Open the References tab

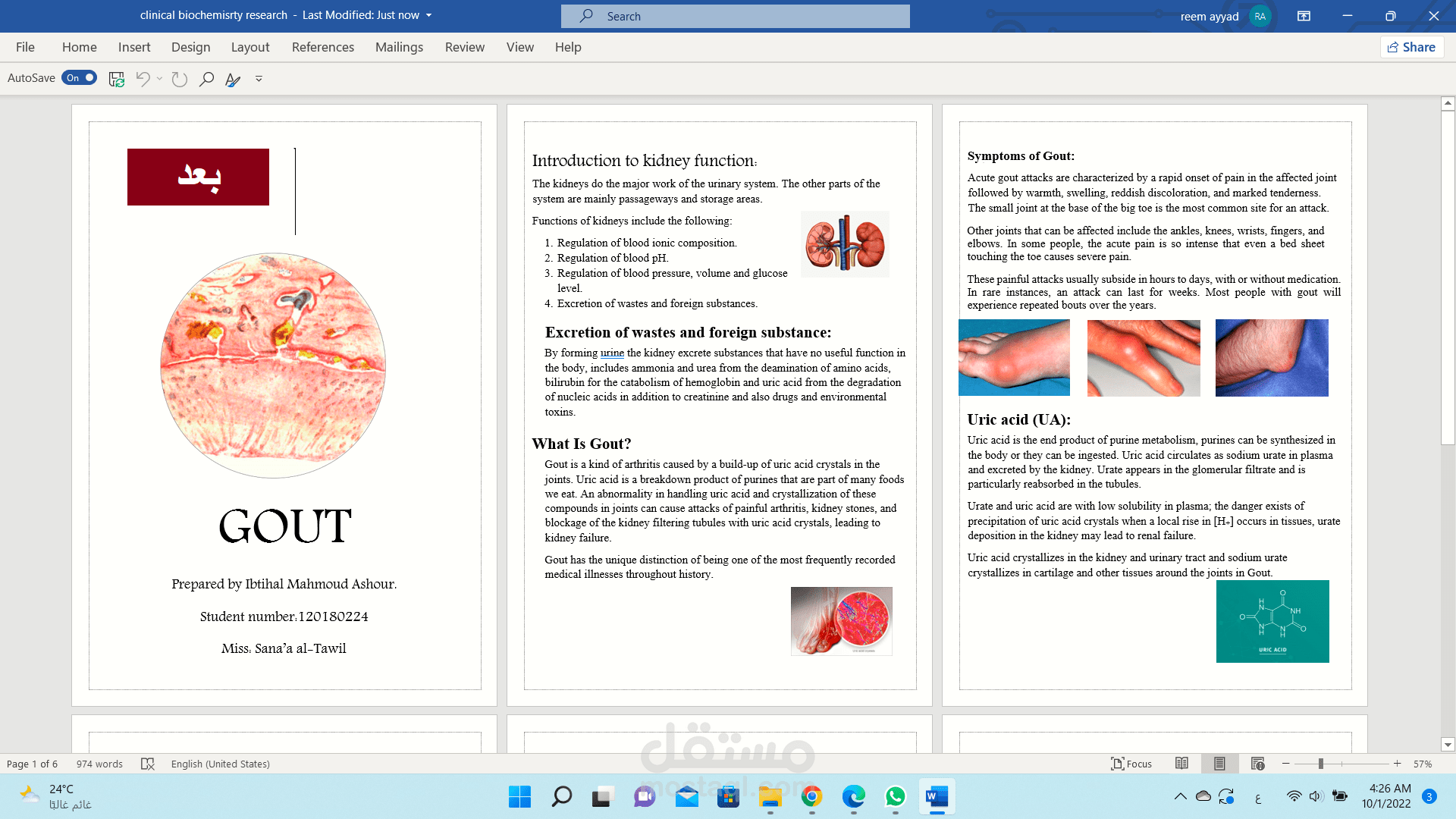322,47
